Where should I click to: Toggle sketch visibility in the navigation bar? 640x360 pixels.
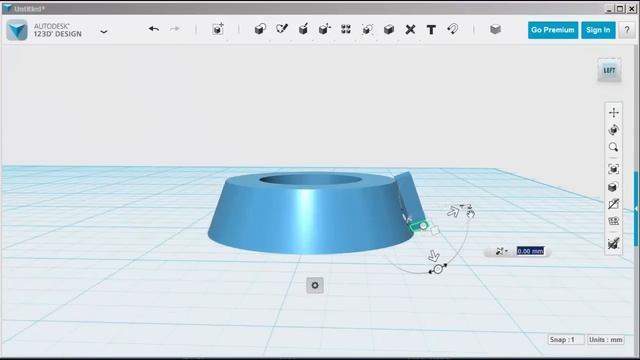click(613, 204)
